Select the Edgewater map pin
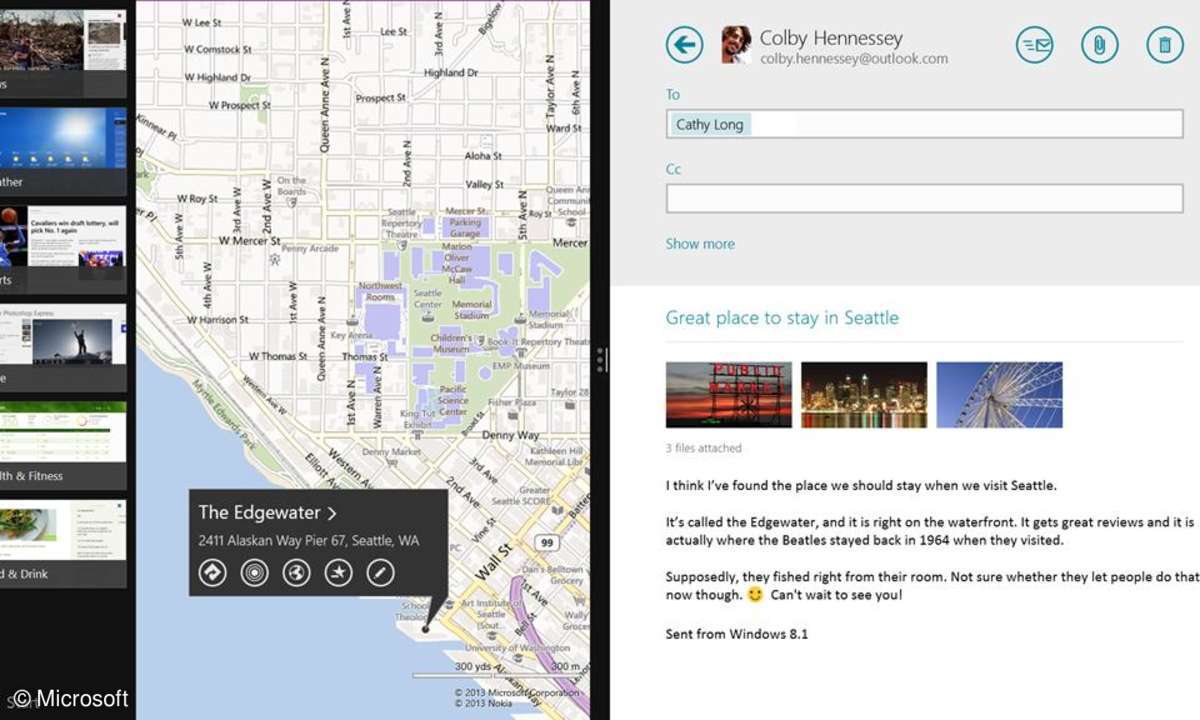 click(x=426, y=628)
